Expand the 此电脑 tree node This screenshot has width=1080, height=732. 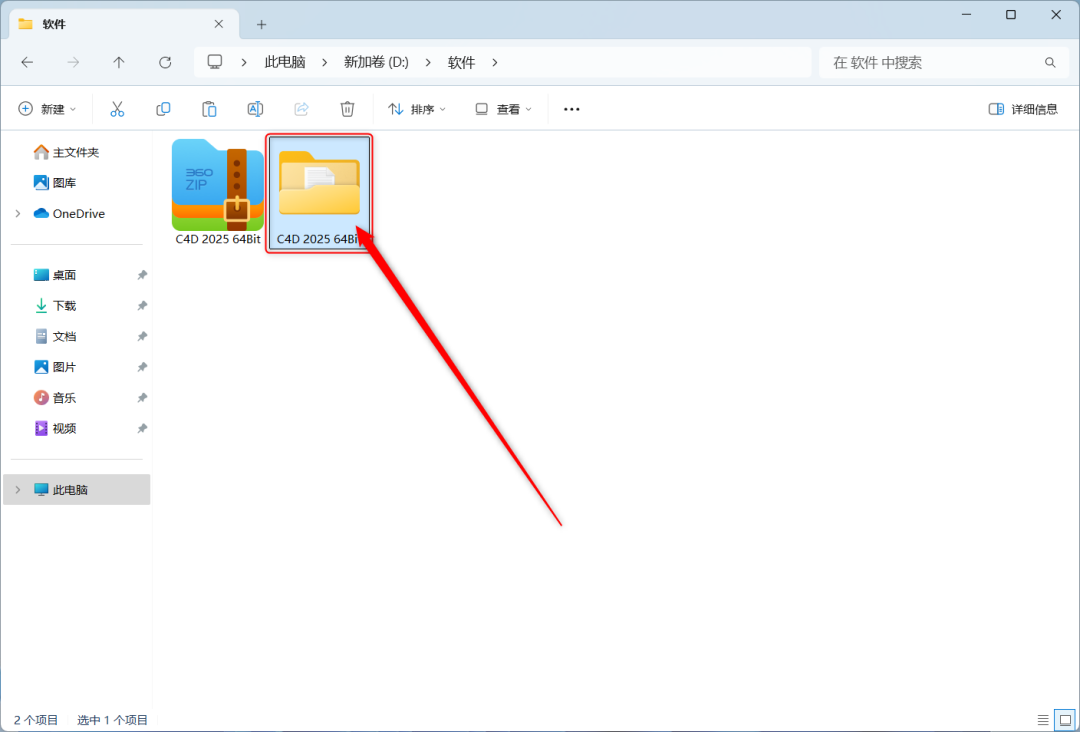point(18,490)
